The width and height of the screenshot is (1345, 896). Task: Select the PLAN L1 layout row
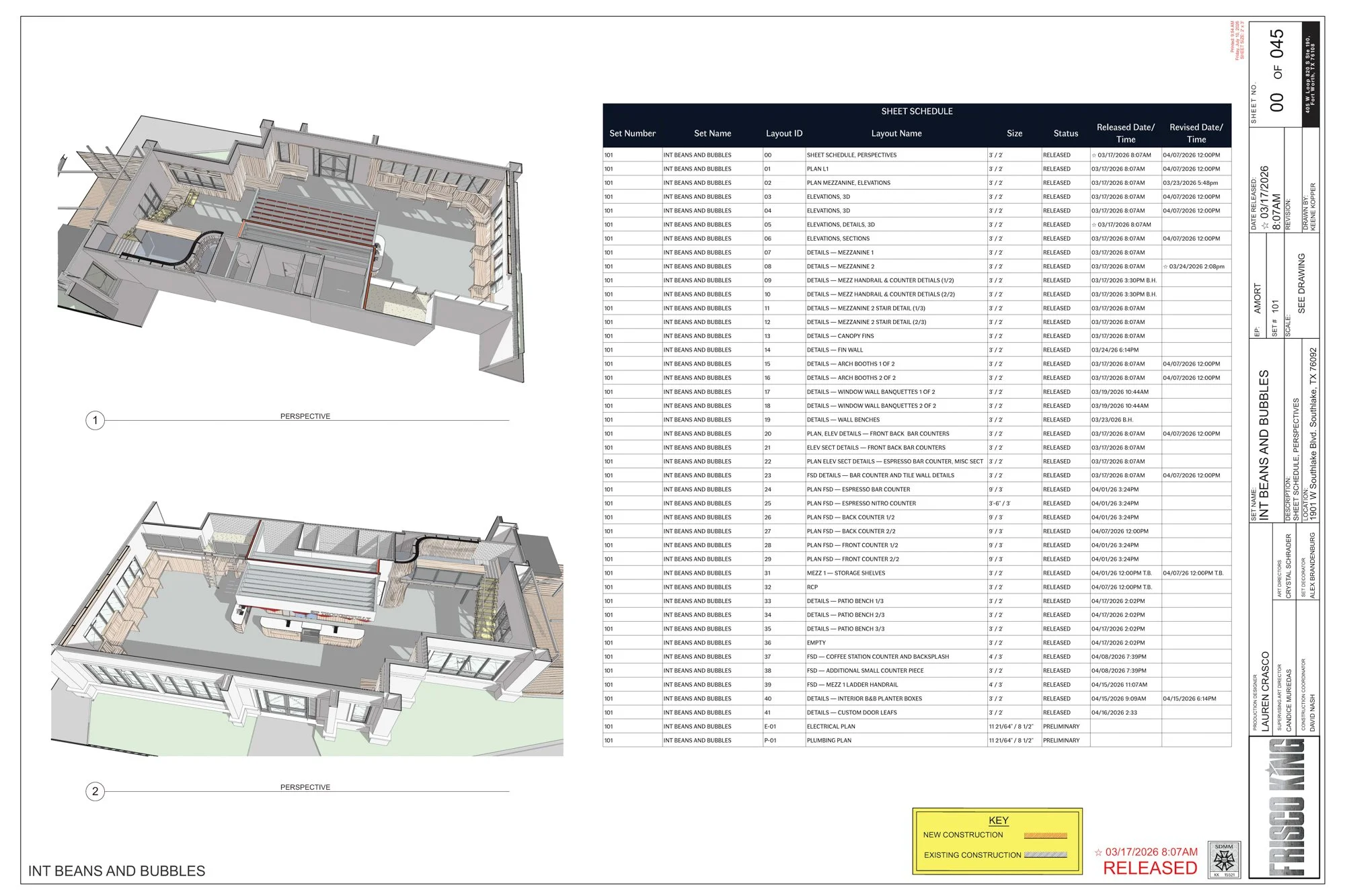point(917,169)
